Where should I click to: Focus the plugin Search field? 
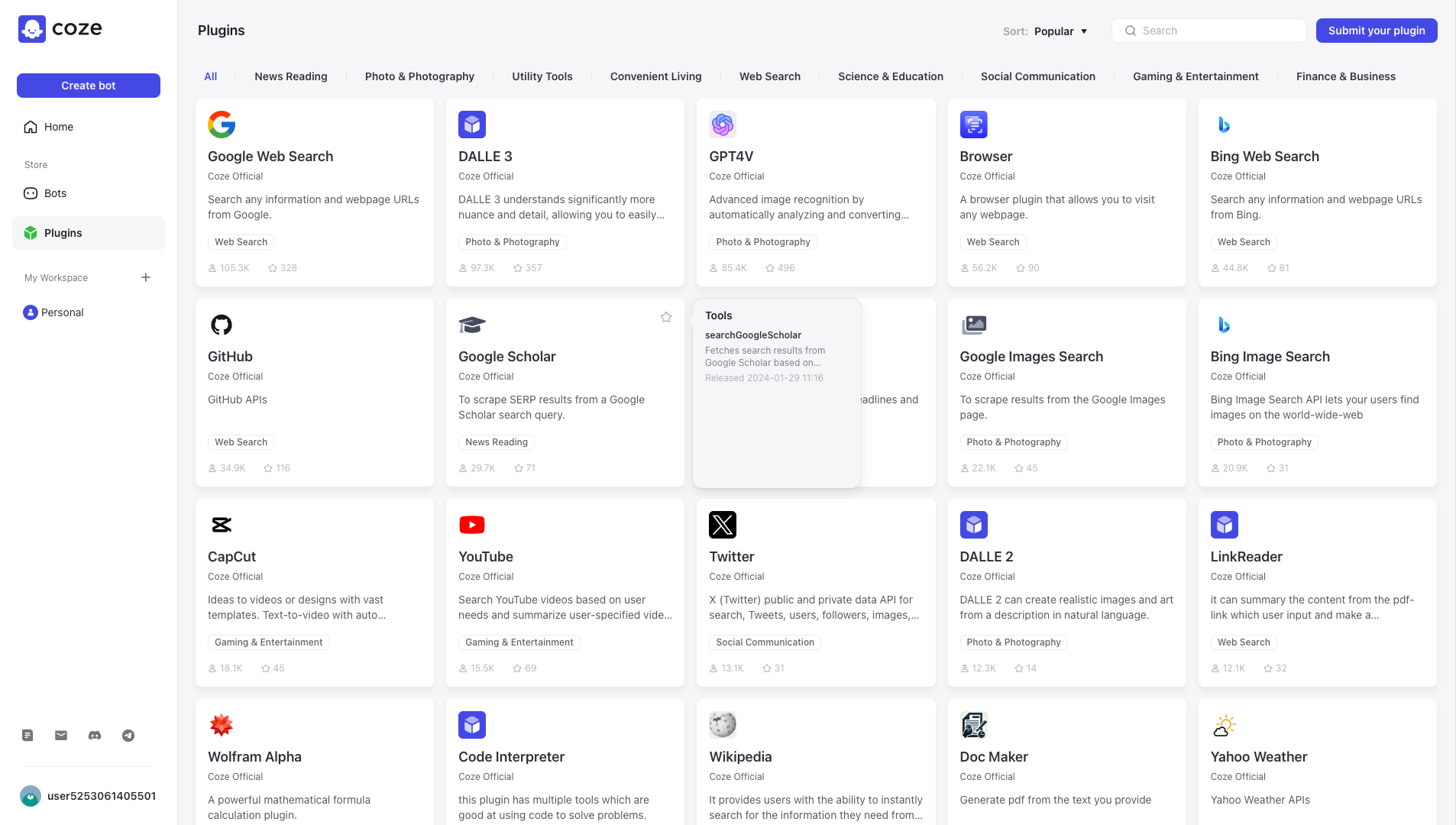[1219, 31]
